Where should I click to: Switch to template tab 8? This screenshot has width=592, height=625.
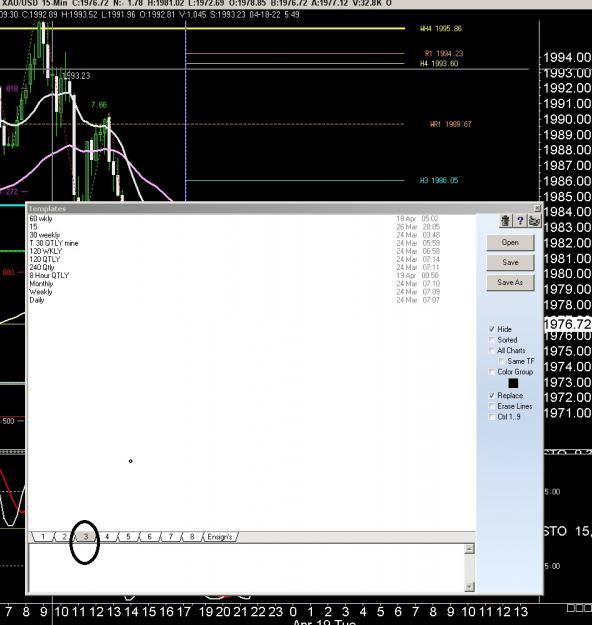point(192,537)
